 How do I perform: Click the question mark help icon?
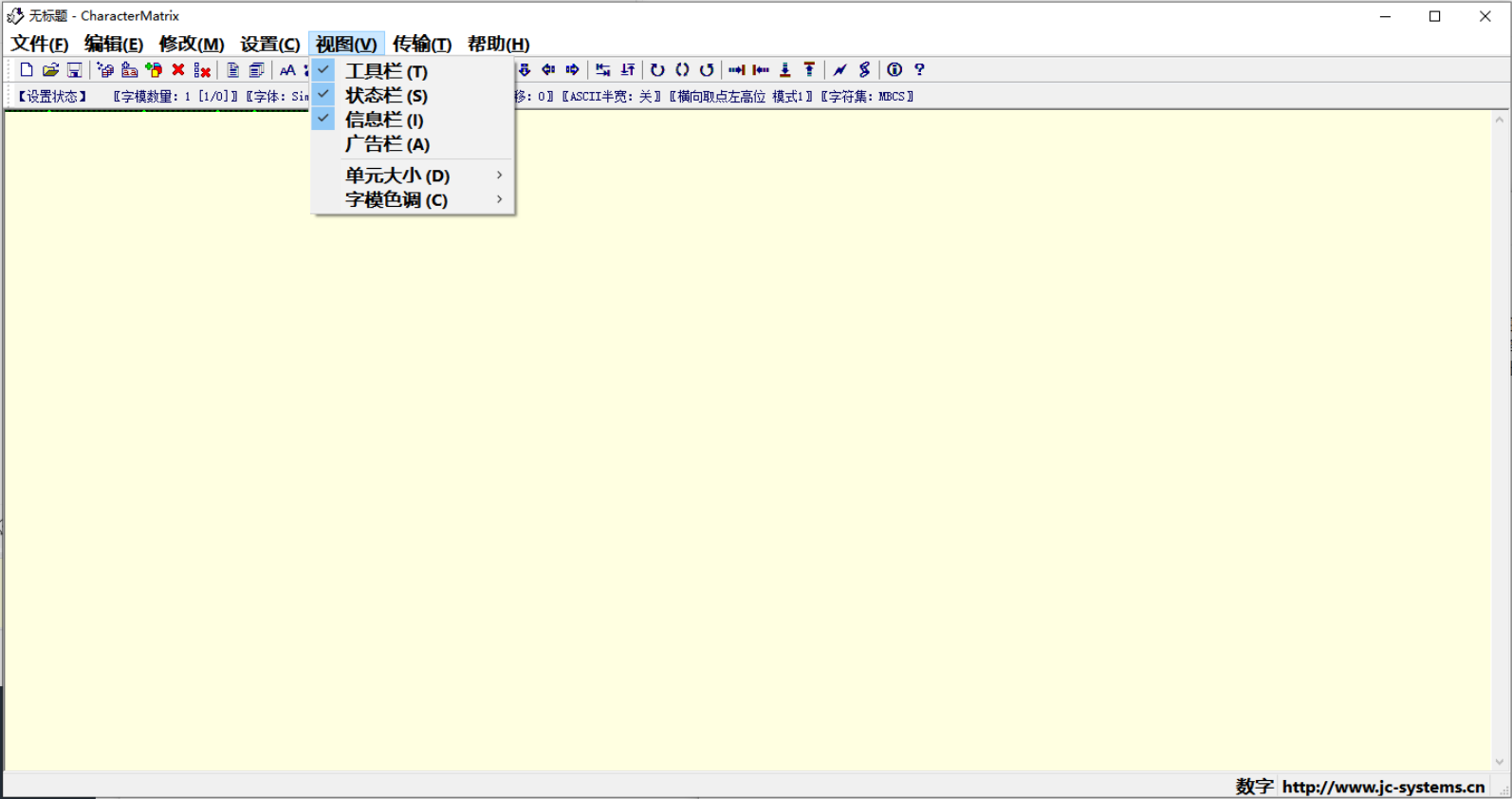coord(919,70)
